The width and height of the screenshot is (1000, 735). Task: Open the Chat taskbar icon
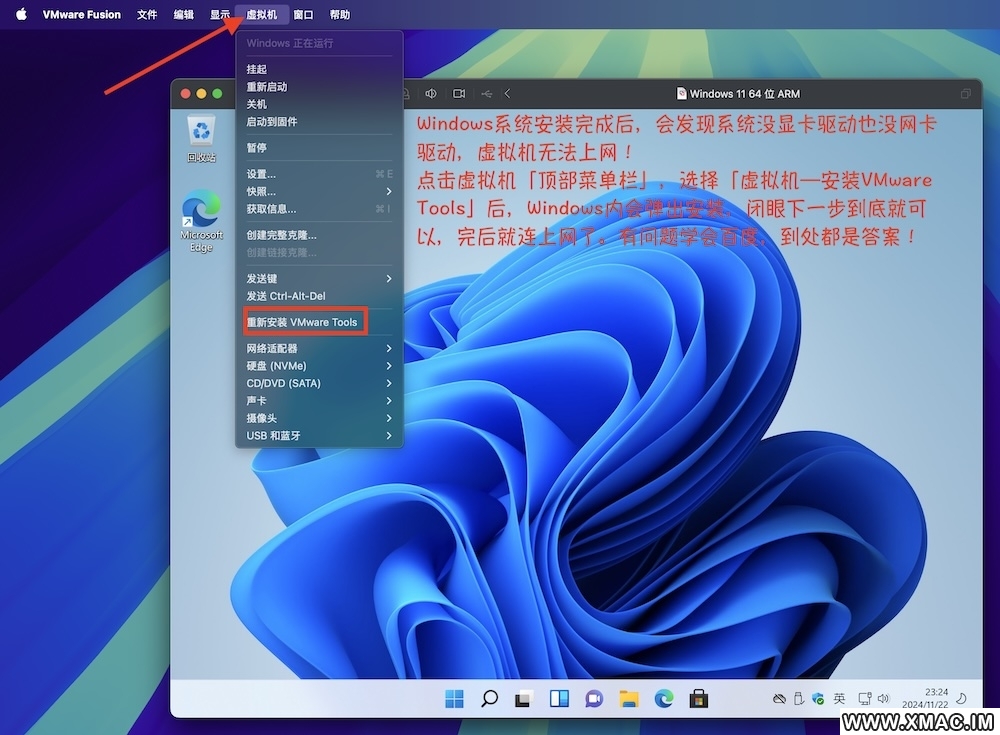(594, 699)
